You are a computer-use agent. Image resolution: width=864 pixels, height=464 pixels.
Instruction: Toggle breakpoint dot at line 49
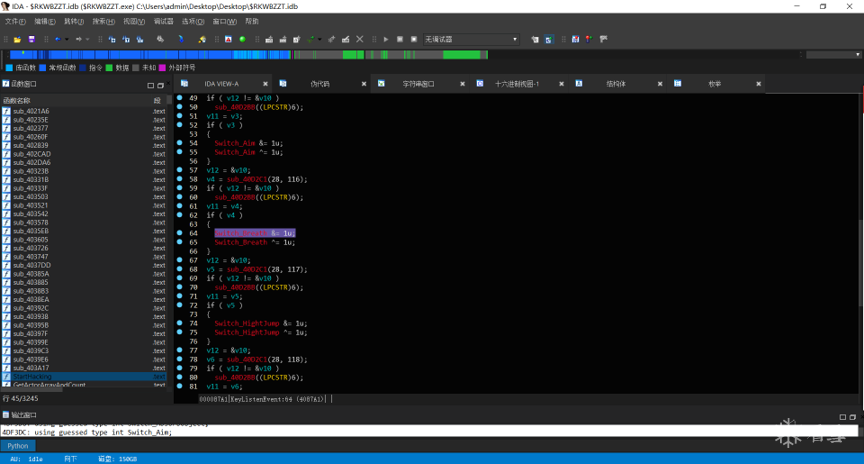[x=180, y=98]
